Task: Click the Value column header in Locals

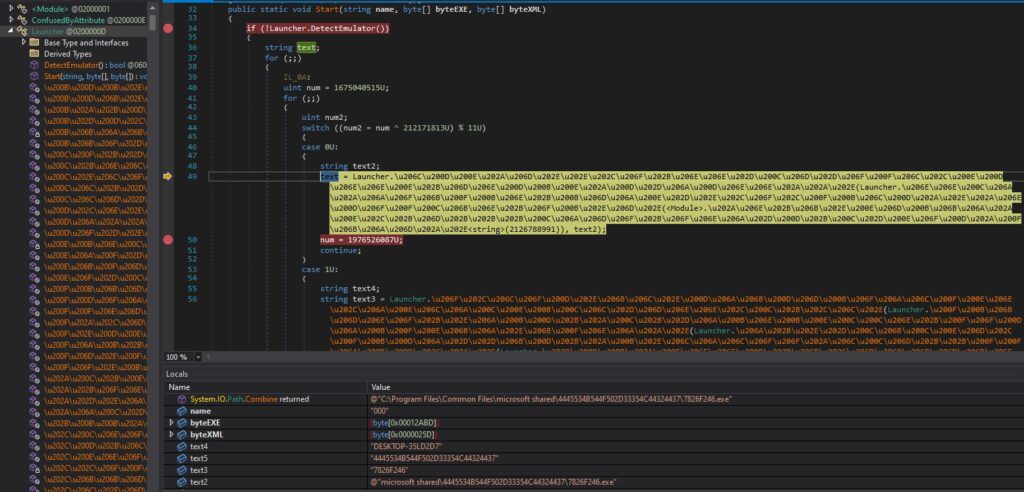Action: click(694, 387)
